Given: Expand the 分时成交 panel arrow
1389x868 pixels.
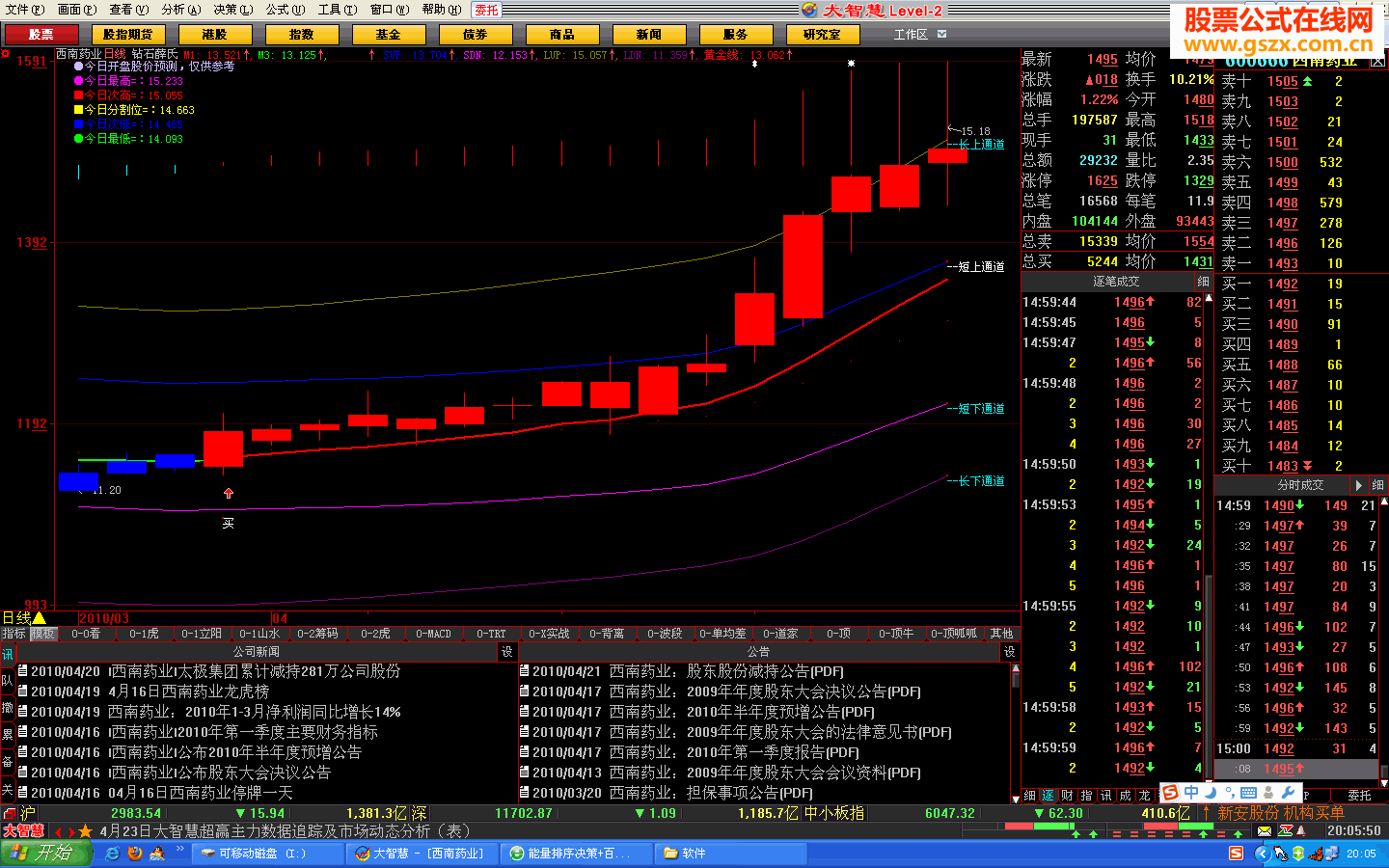Looking at the screenshot, I should 1358,485.
